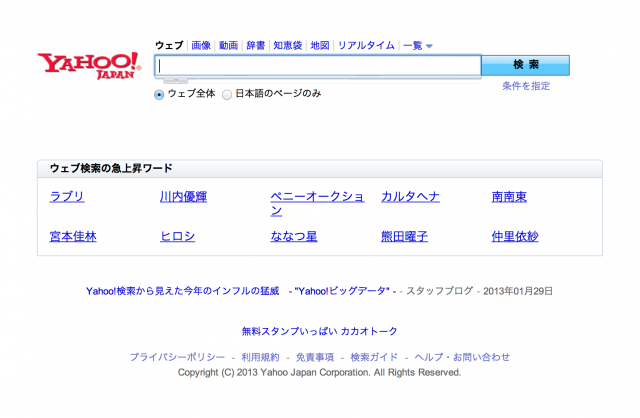This screenshot has height=418, width=640.
Task: Open the プライバシーポリシー link
Action: [x=177, y=357]
